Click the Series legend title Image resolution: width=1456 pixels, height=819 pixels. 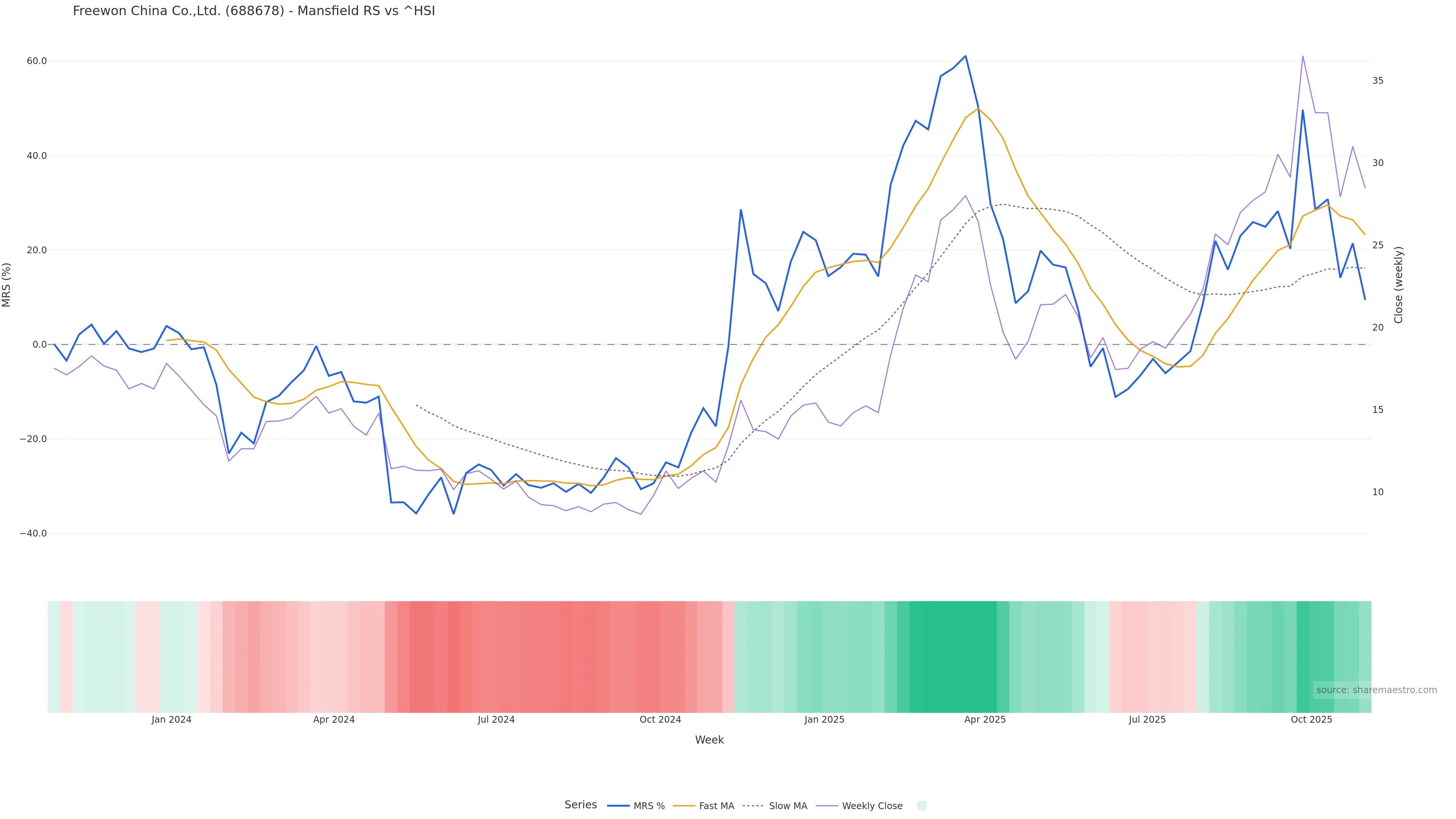coord(581,805)
